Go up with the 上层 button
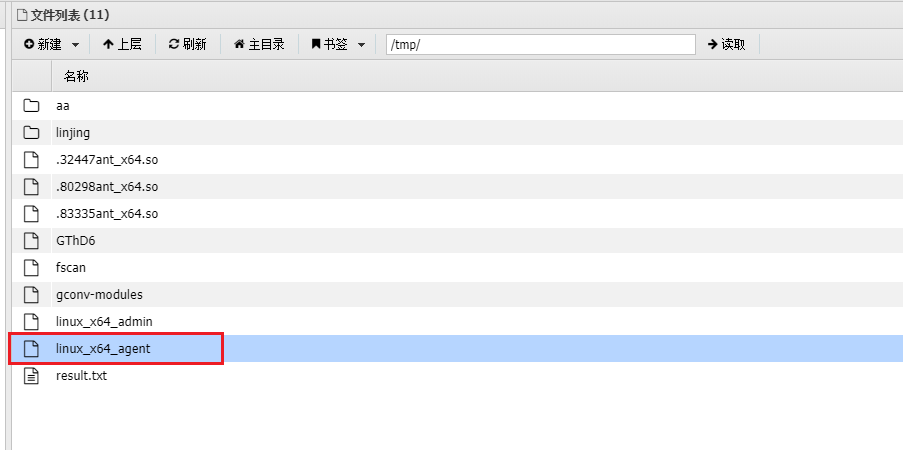 click(122, 45)
